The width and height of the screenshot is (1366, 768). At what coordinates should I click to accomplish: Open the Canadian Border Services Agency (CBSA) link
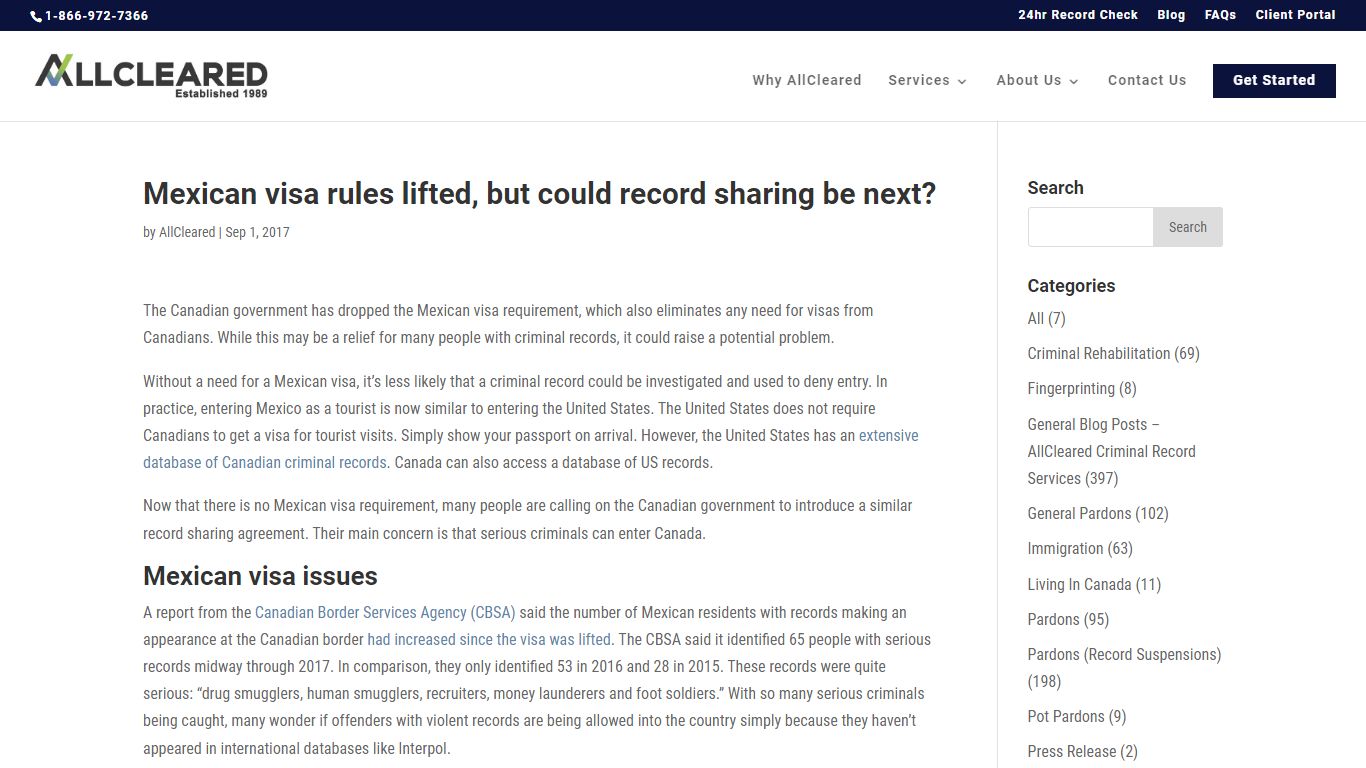coord(385,612)
